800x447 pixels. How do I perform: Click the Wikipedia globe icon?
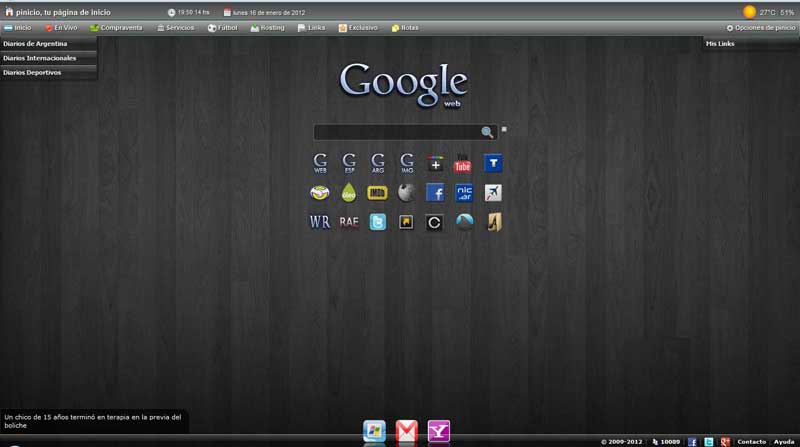406,193
